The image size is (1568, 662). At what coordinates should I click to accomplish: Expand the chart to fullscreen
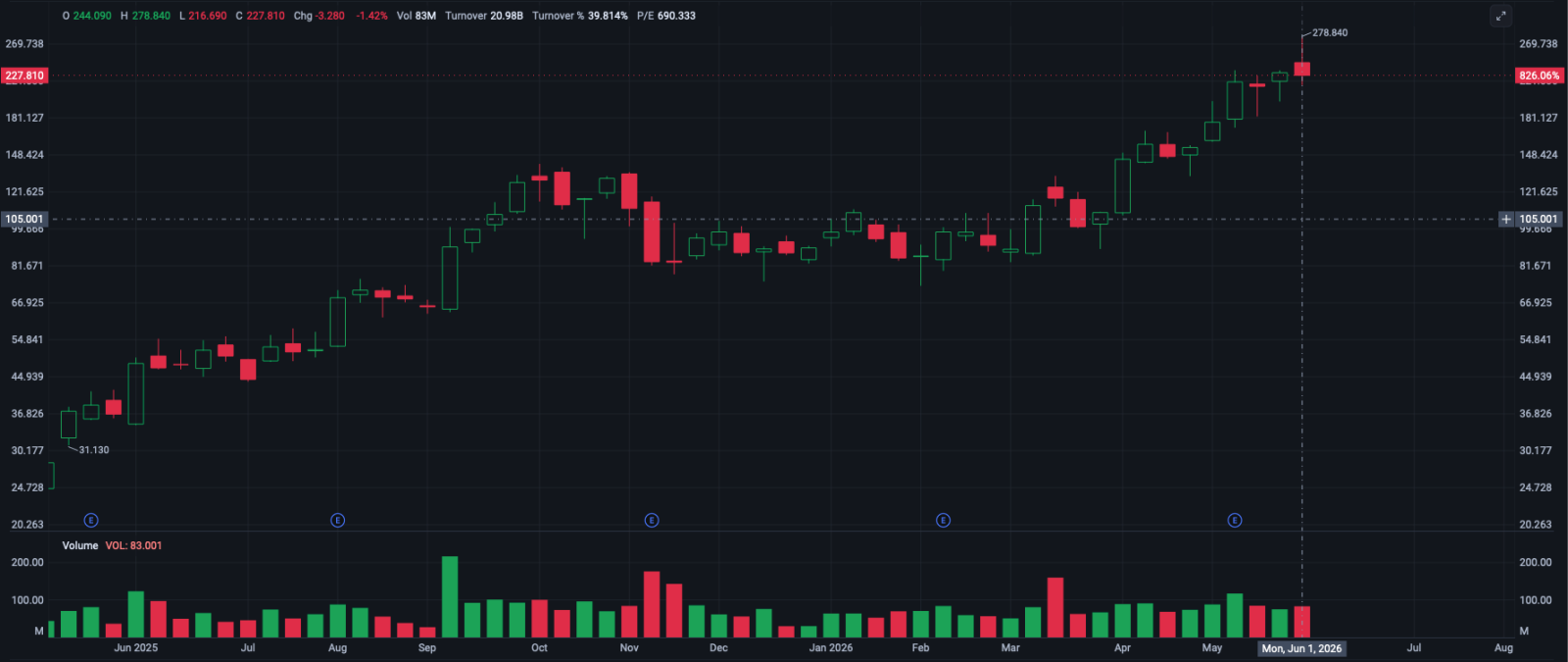point(1500,16)
